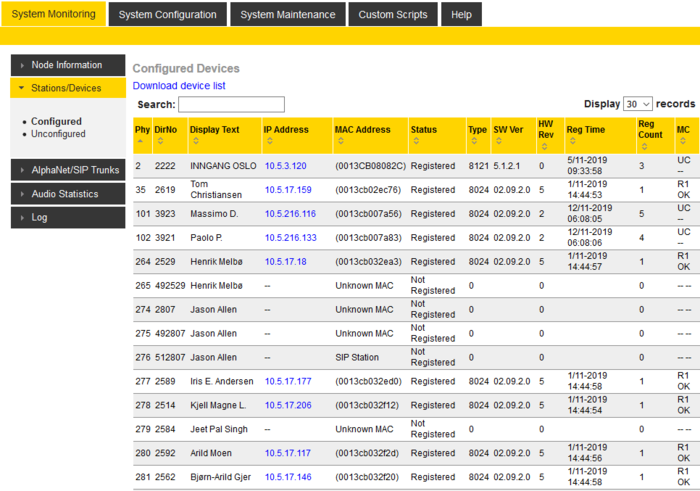Sort by MAC Address column icon
The width and height of the screenshot is (700, 491).
[x=339, y=141]
